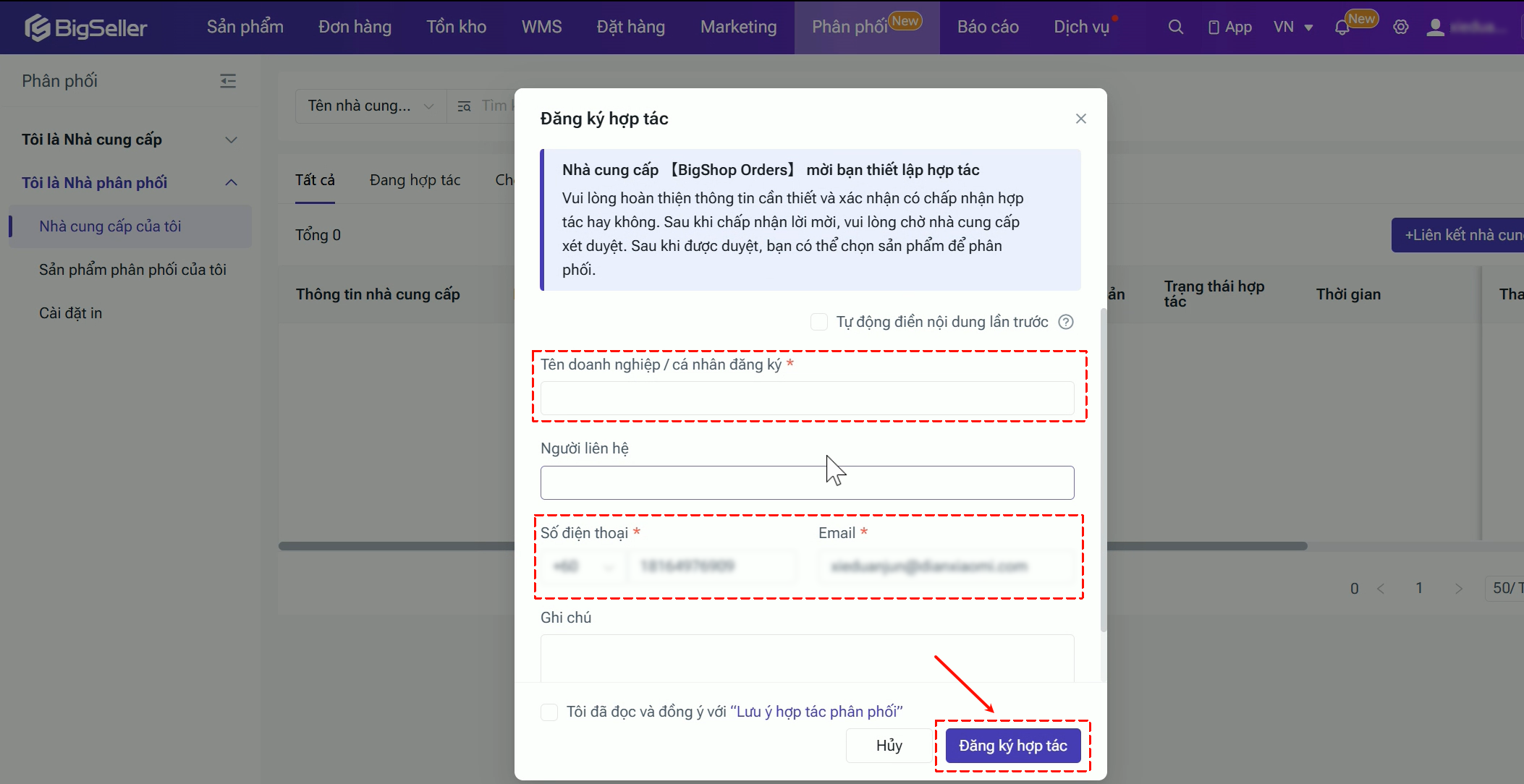Click the user profile avatar icon
Screen dimensions: 1524x784
[x=1435, y=27]
